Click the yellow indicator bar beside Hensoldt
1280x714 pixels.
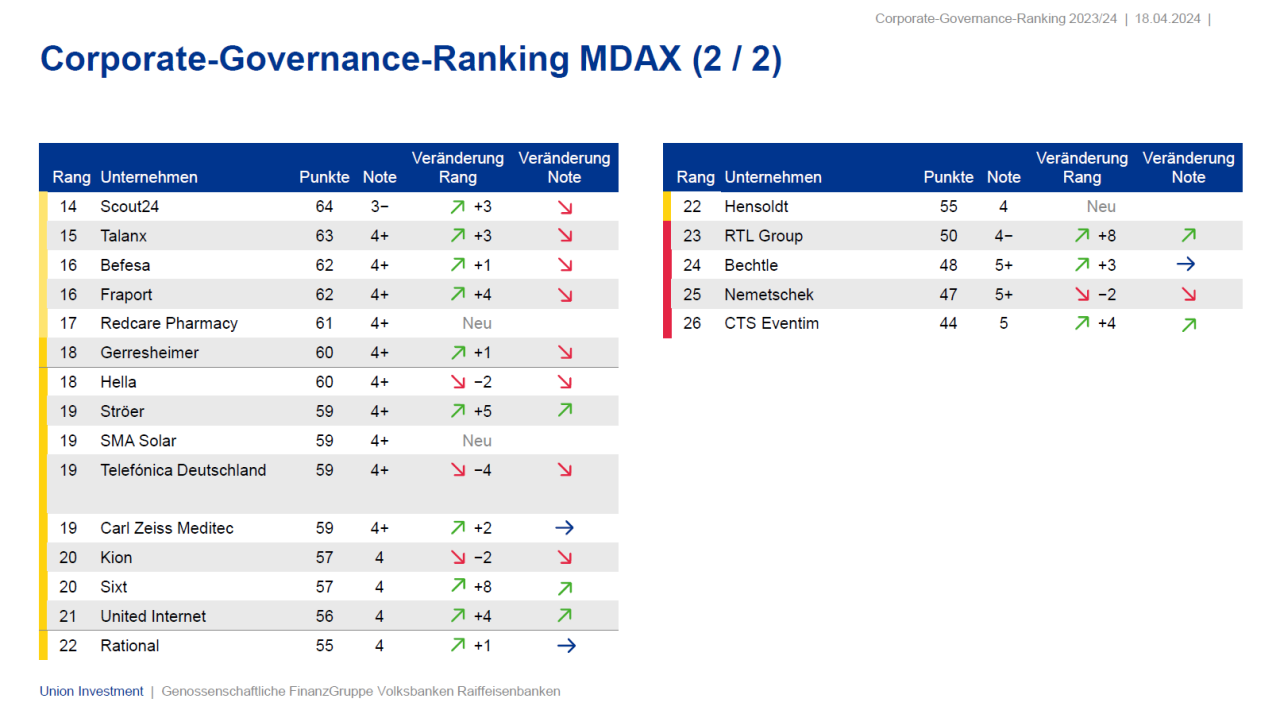pyautogui.click(x=667, y=206)
